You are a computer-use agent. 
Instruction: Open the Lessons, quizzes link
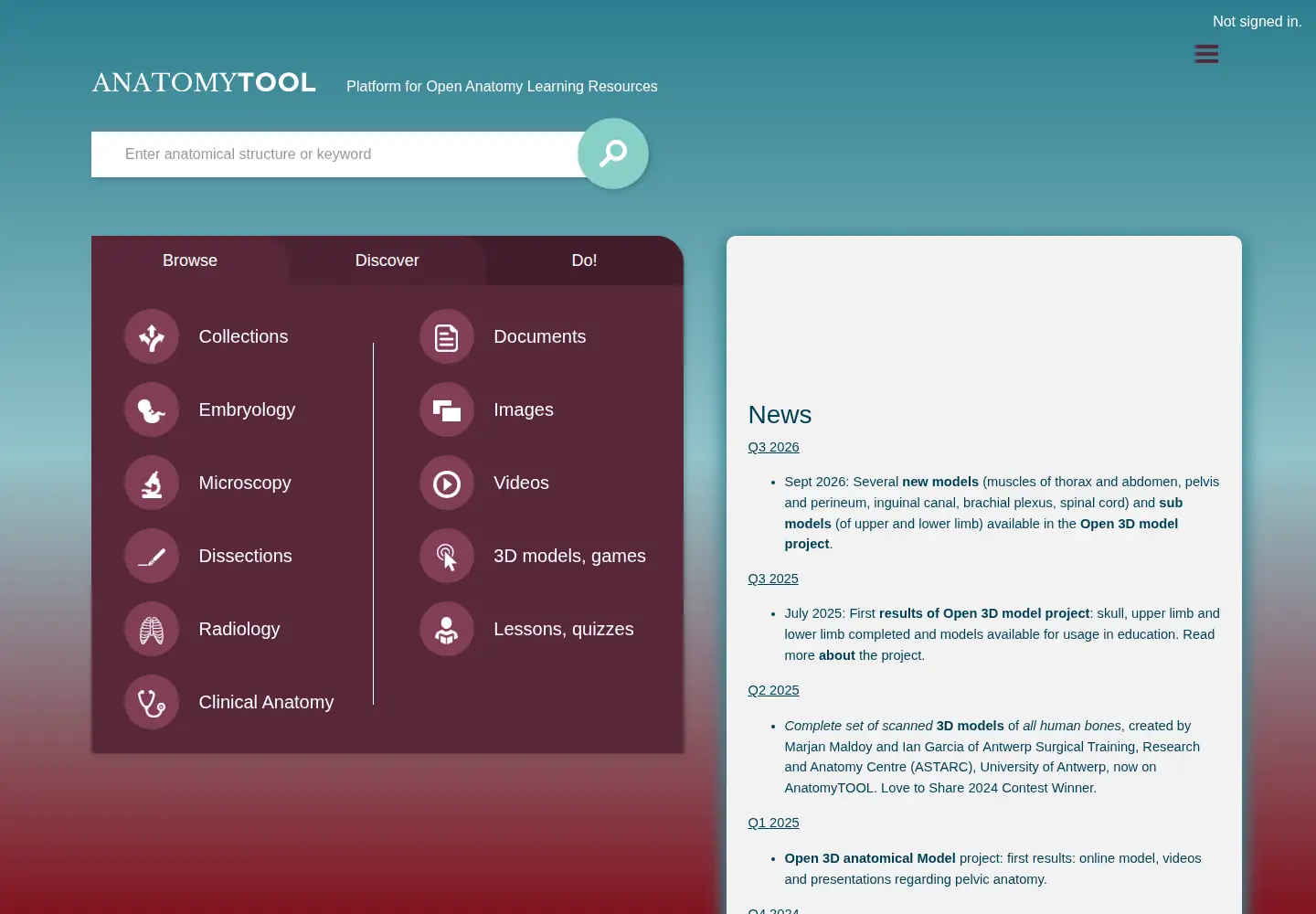564,629
